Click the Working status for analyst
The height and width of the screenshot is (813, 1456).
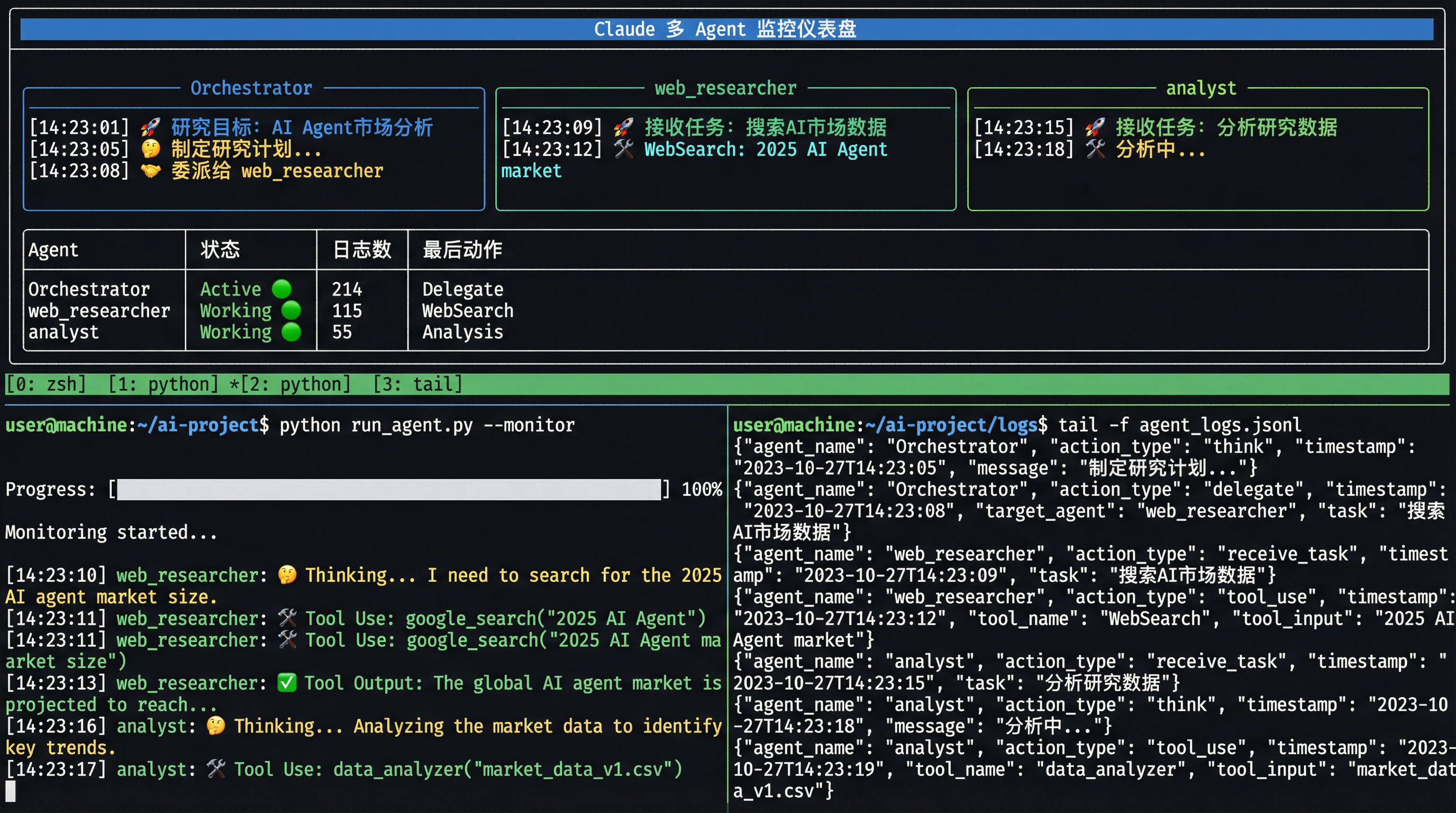click(235, 332)
